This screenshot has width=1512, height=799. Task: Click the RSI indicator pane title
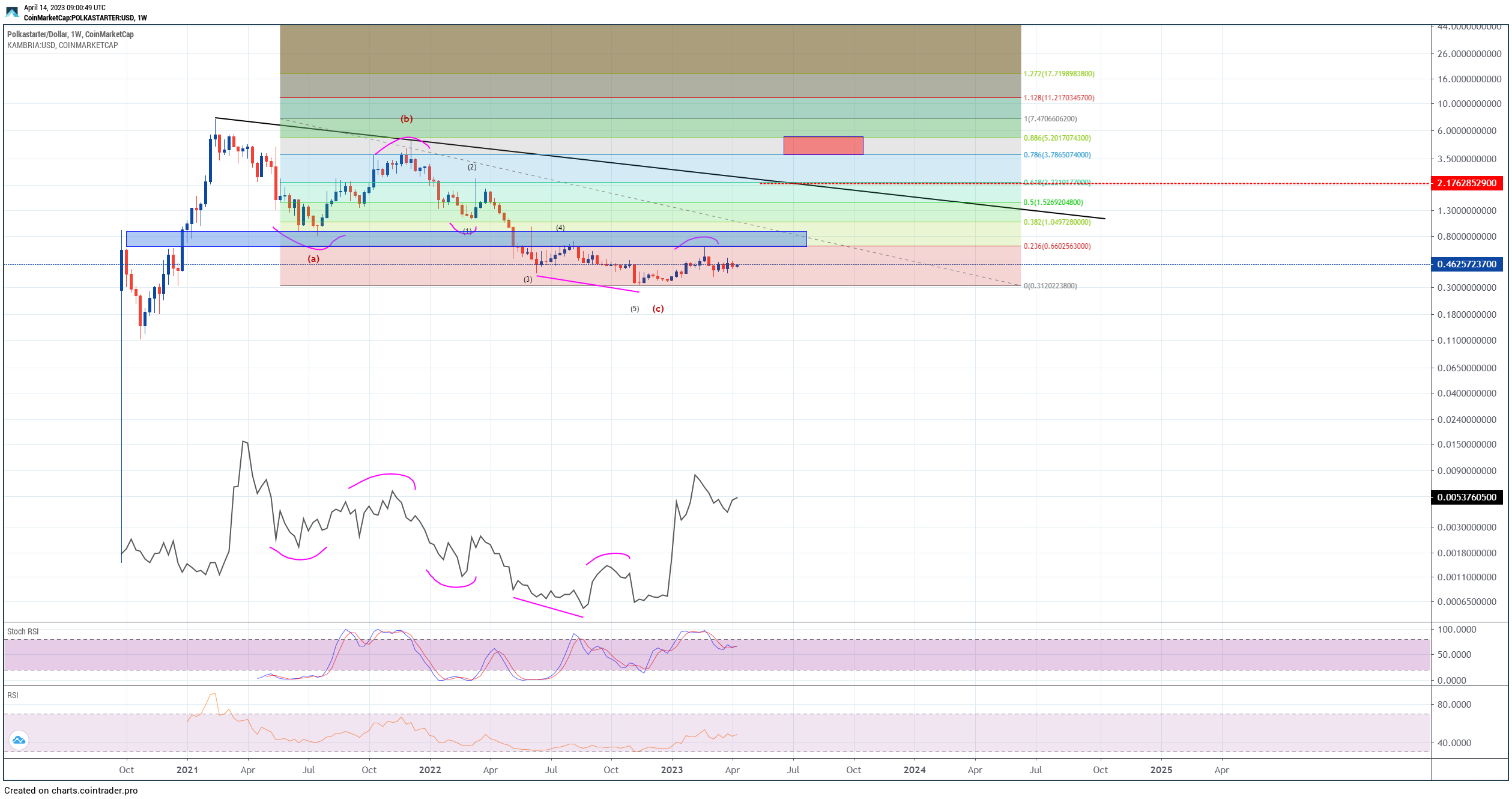point(13,695)
